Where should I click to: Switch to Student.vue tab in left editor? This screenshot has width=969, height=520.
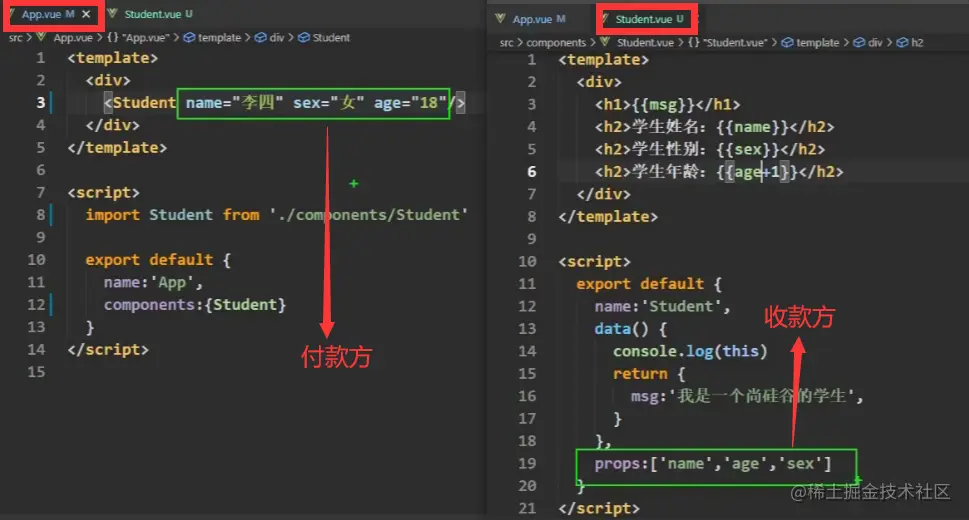[x=151, y=14]
